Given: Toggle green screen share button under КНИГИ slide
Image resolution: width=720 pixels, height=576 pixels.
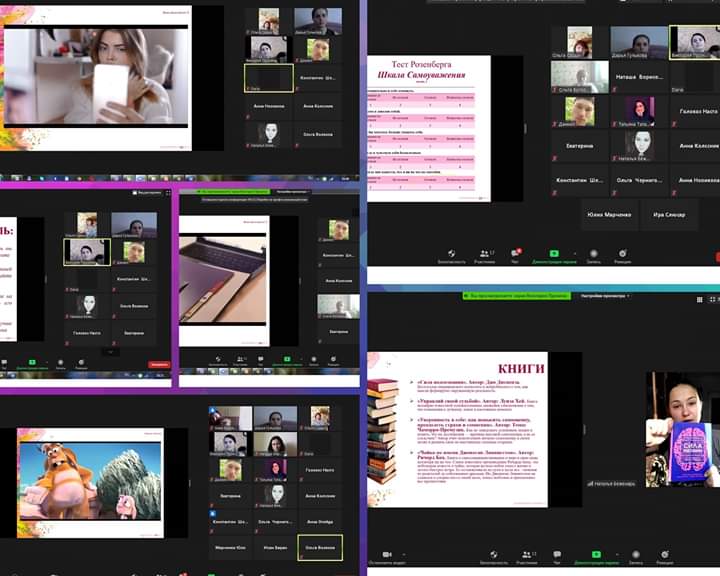Looking at the screenshot, I should pyautogui.click(x=596, y=554).
